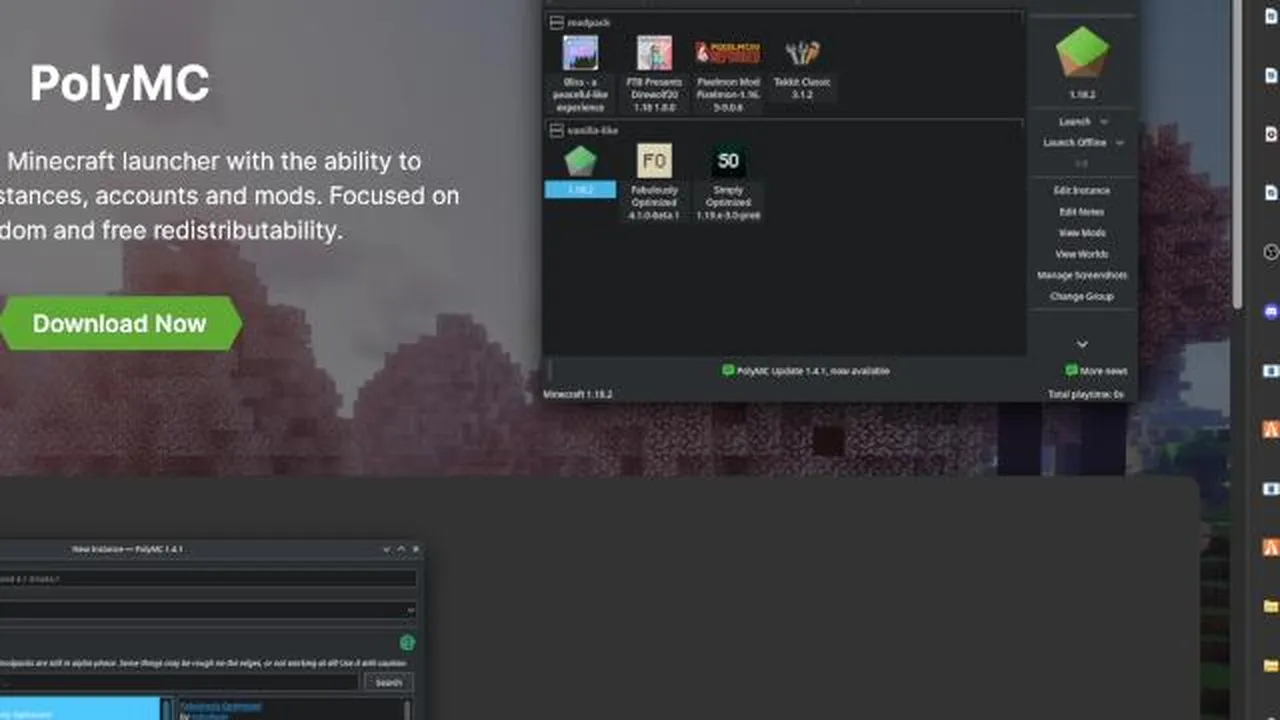Open the Launch button dropdown arrow
1280x720 pixels.
pyautogui.click(x=1104, y=122)
